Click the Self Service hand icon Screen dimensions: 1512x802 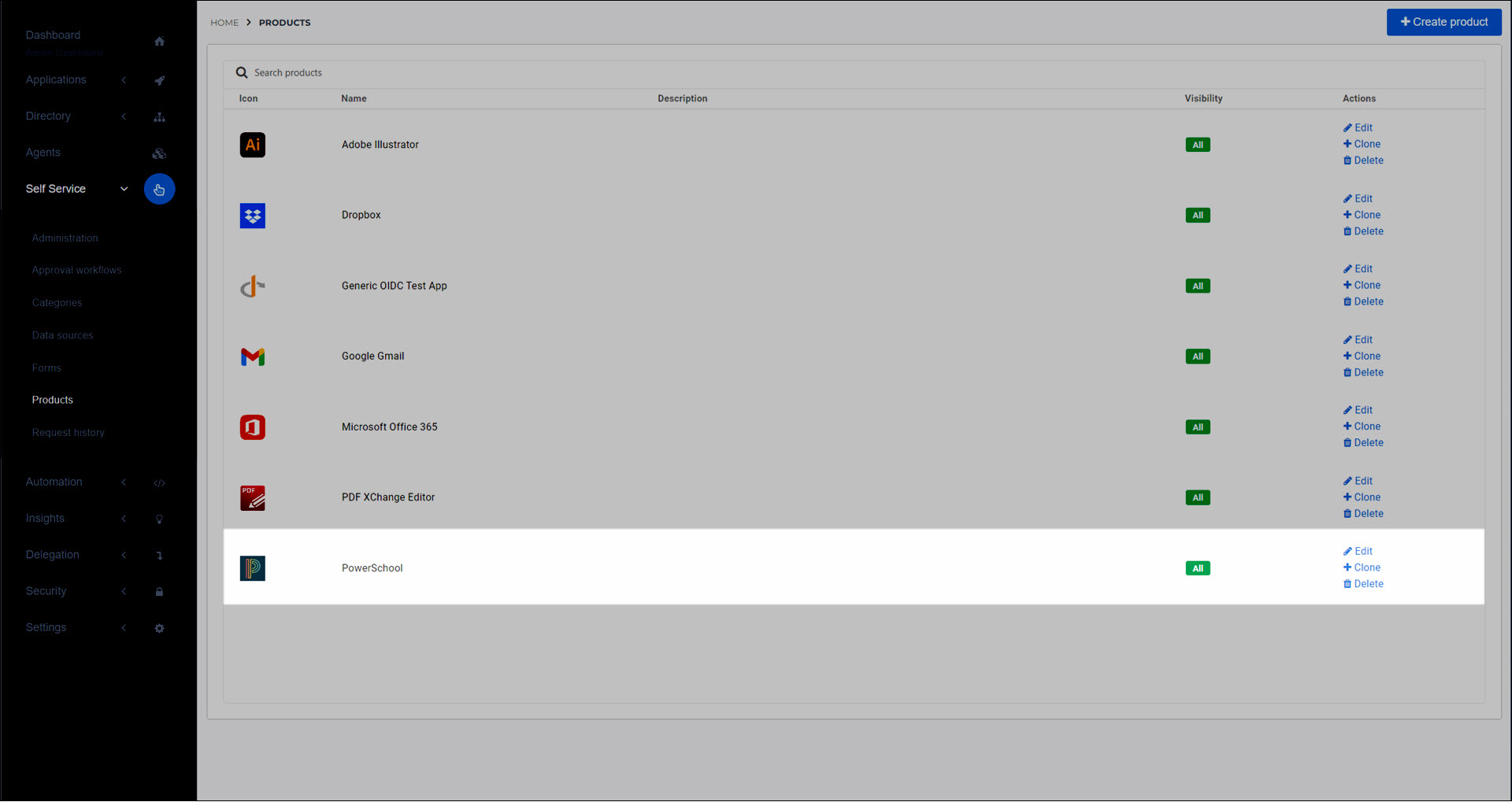coord(159,190)
